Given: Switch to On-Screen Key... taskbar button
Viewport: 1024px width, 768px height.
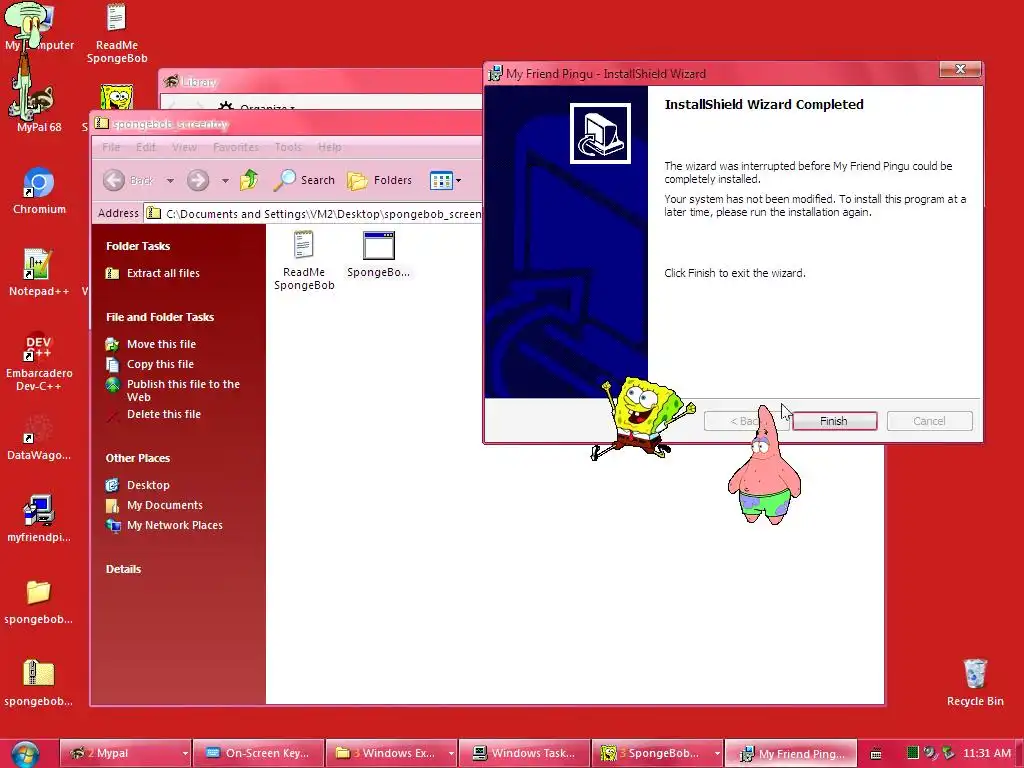Looking at the screenshot, I should pyautogui.click(x=259, y=754).
